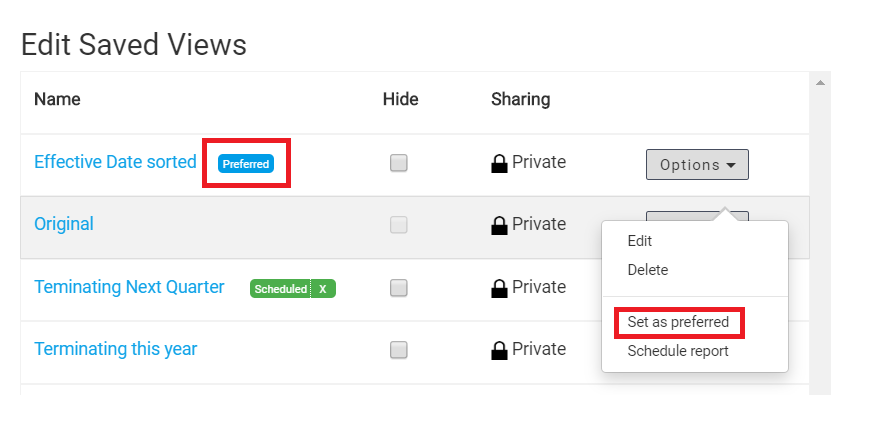Check Hide box for Terminating this year
The image size is (889, 428).
[399, 350]
